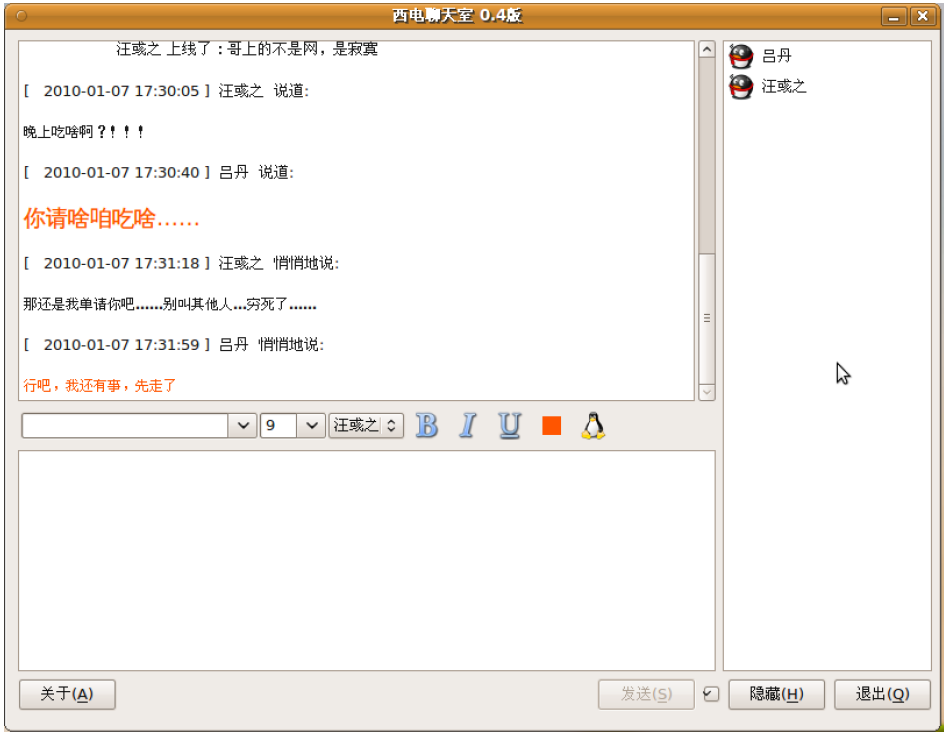Open the recipient selector showing 汪彧之

coord(366,425)
